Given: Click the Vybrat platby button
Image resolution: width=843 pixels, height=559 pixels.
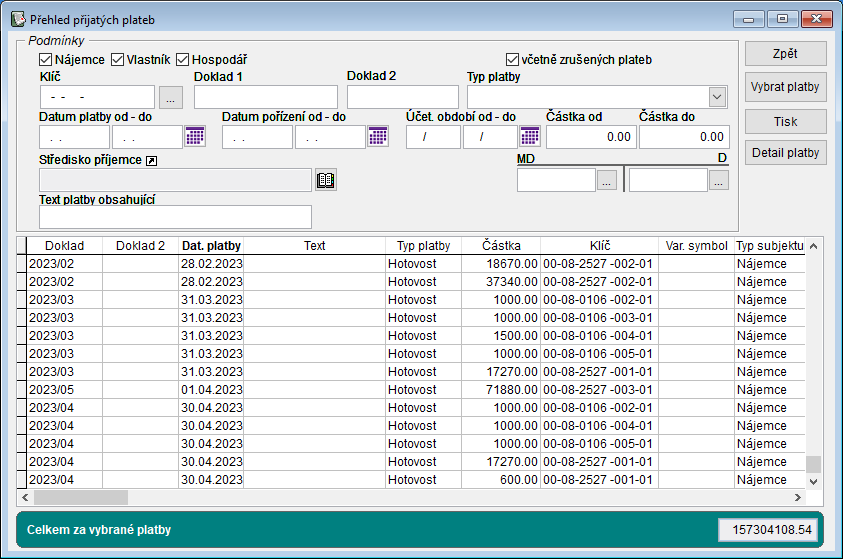Looking at the screenshot, I should 785,87.
